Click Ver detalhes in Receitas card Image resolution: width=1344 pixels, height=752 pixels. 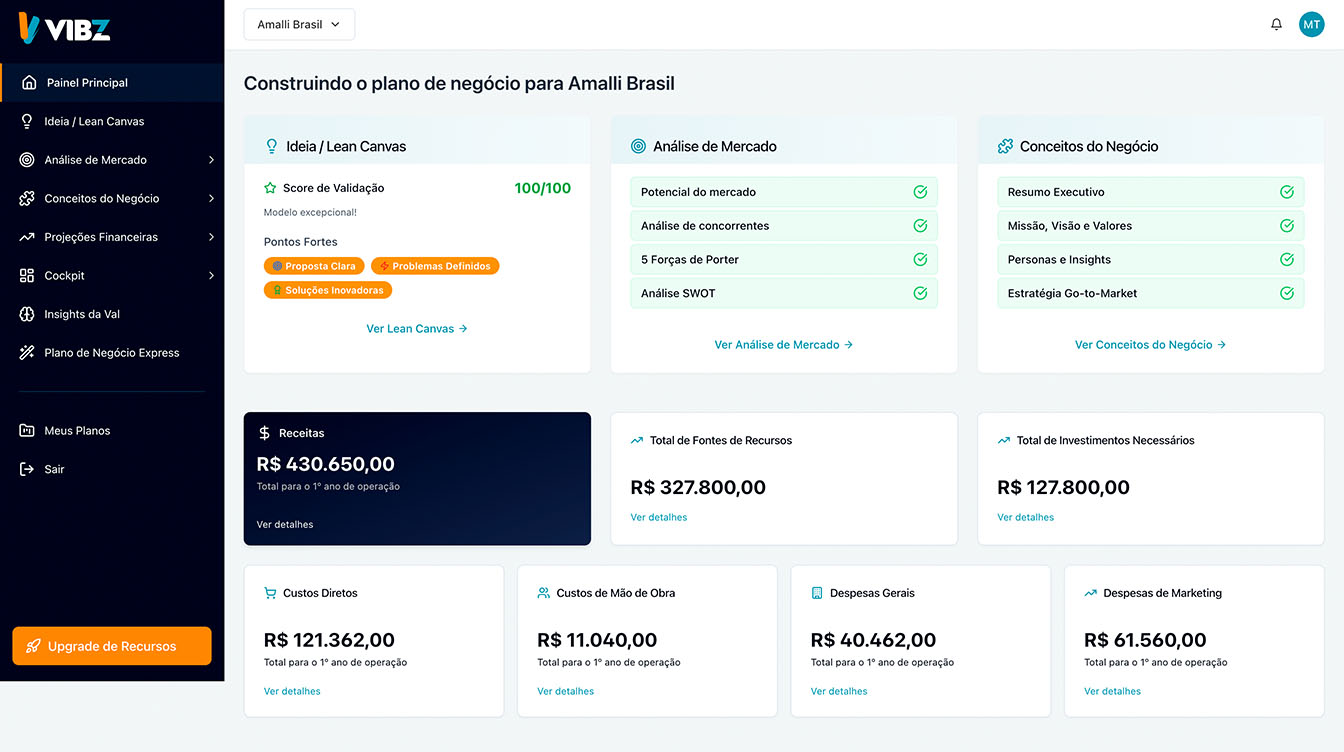pyautogui.click(x=285, y=524)
